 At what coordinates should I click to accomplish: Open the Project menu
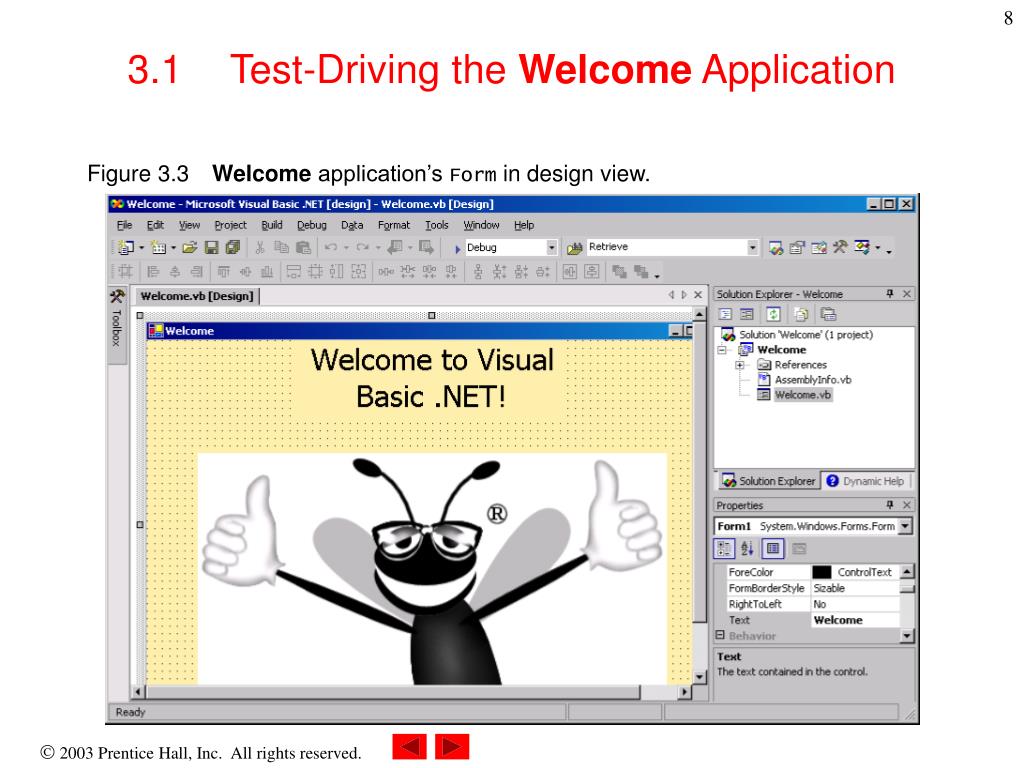tap(231, 225)
